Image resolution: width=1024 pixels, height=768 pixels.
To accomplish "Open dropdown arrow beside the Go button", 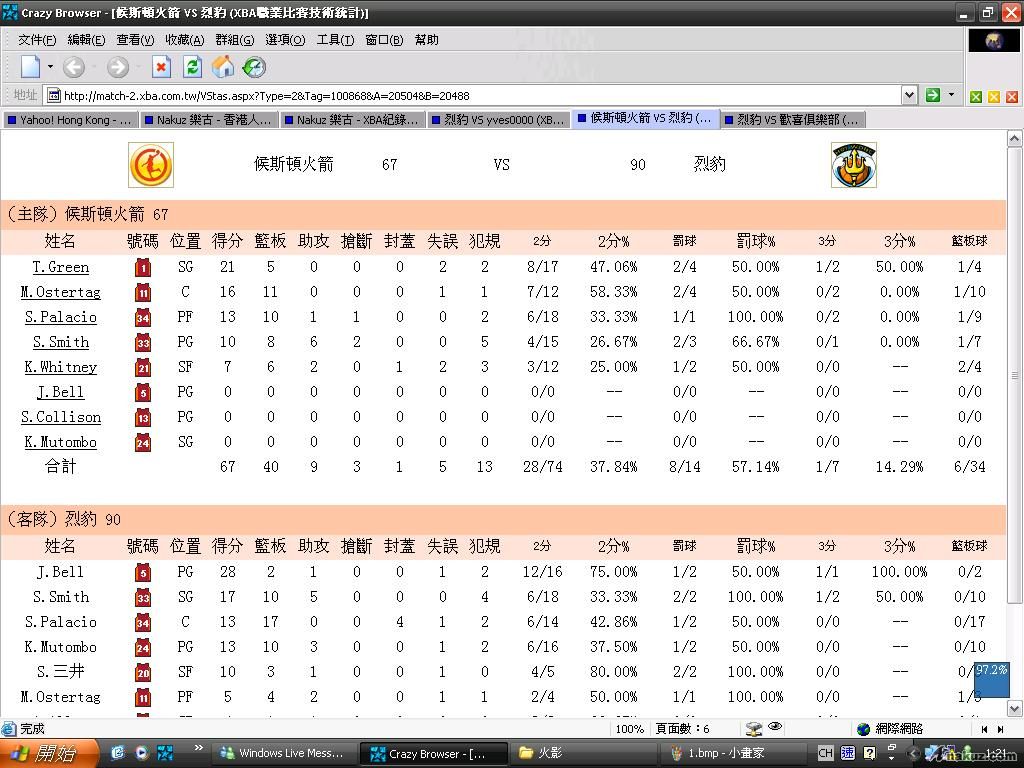I will pos(951,95).
